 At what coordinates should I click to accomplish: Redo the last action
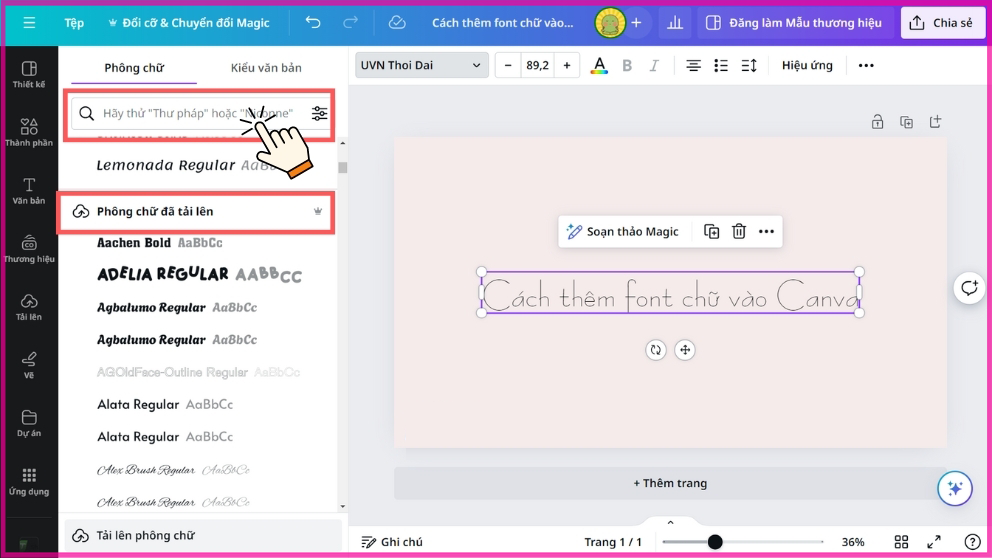(350, 23)
